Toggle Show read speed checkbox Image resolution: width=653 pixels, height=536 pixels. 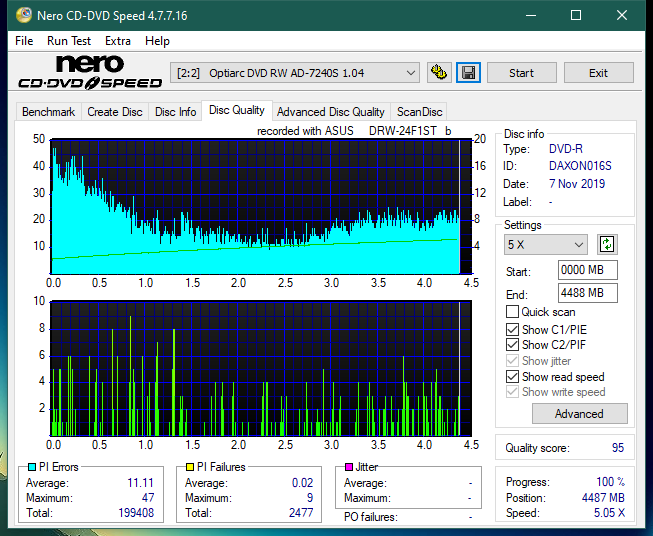[512, 376]
